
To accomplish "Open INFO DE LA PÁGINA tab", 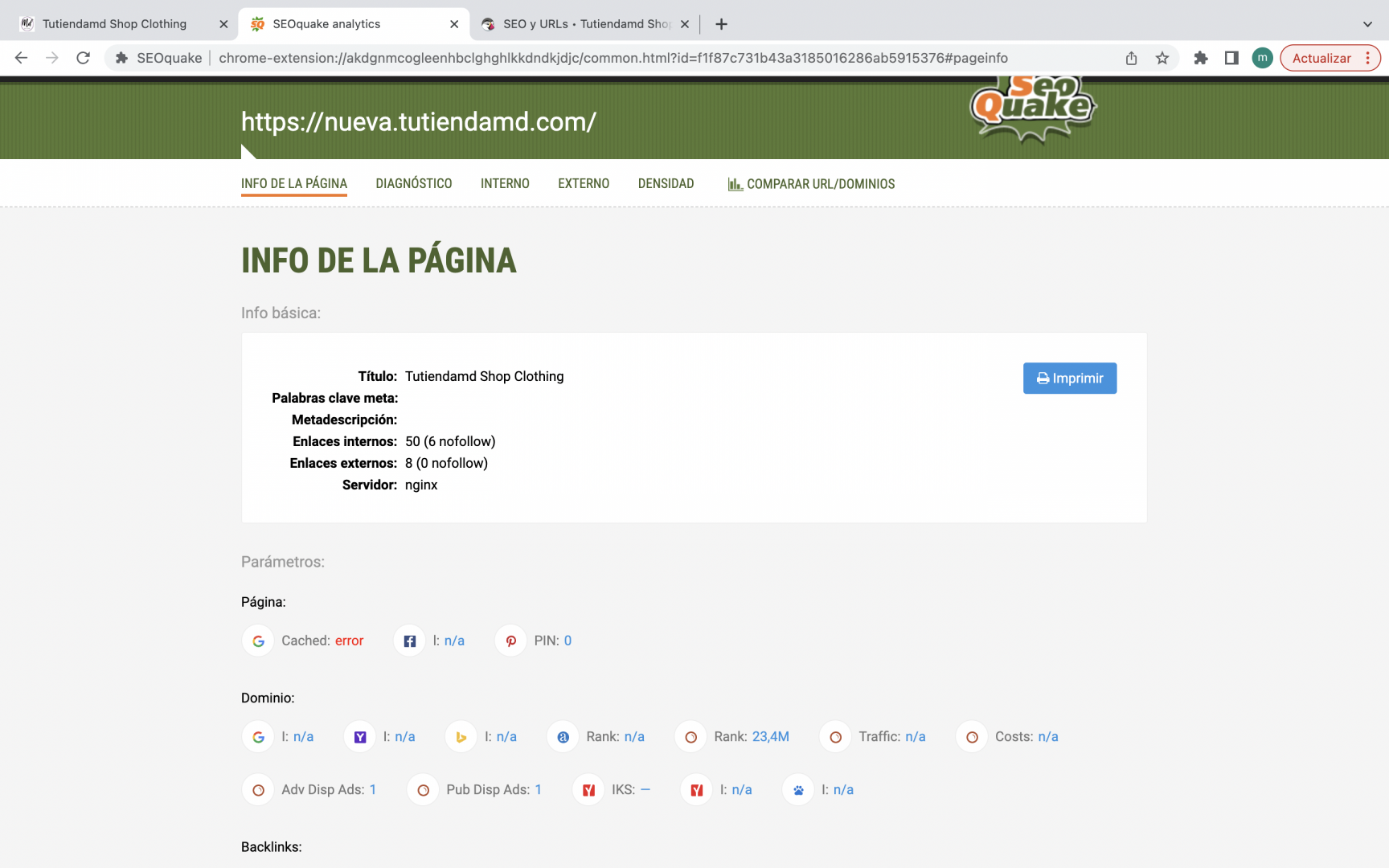I will pyautogui.click(x=294, y=183).
